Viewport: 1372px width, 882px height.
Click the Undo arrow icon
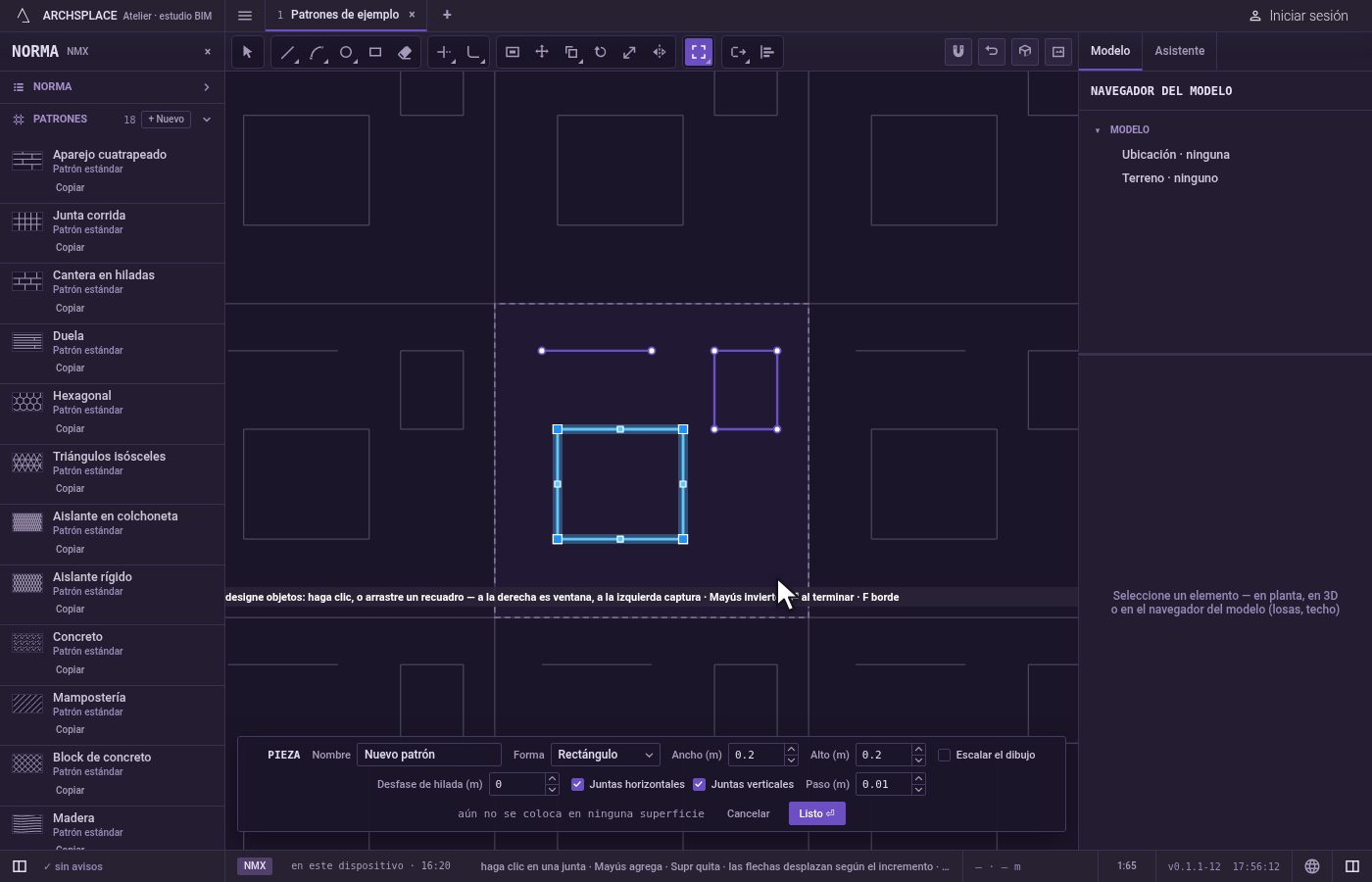click(992, 51)
